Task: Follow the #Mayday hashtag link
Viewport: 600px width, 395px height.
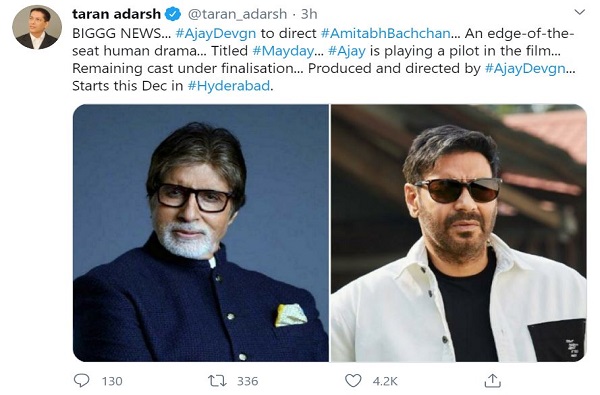Action: [x=283, y=51]
